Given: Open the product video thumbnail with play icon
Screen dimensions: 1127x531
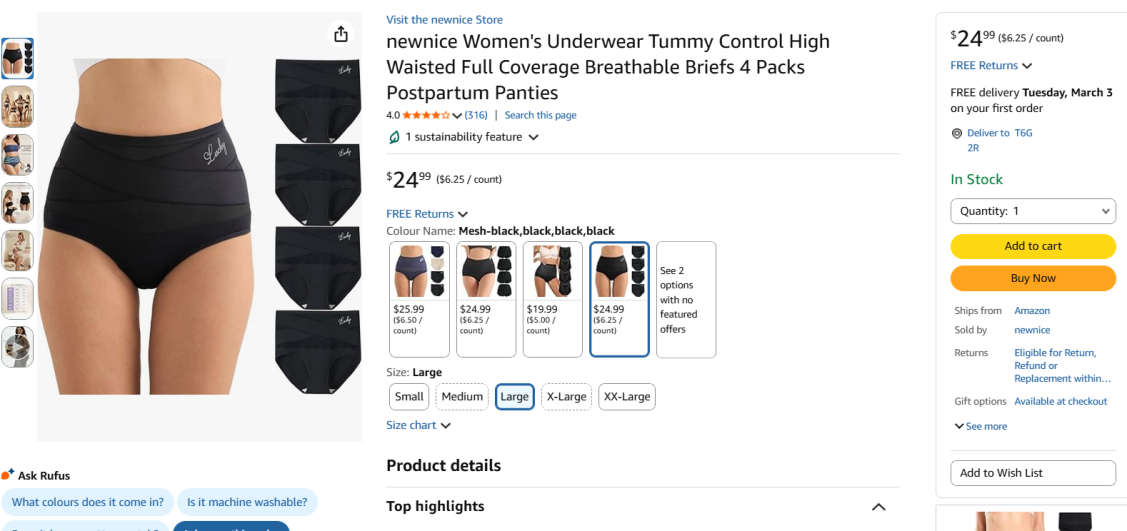Looking at the screenshot, I should [x=17, y=347].
